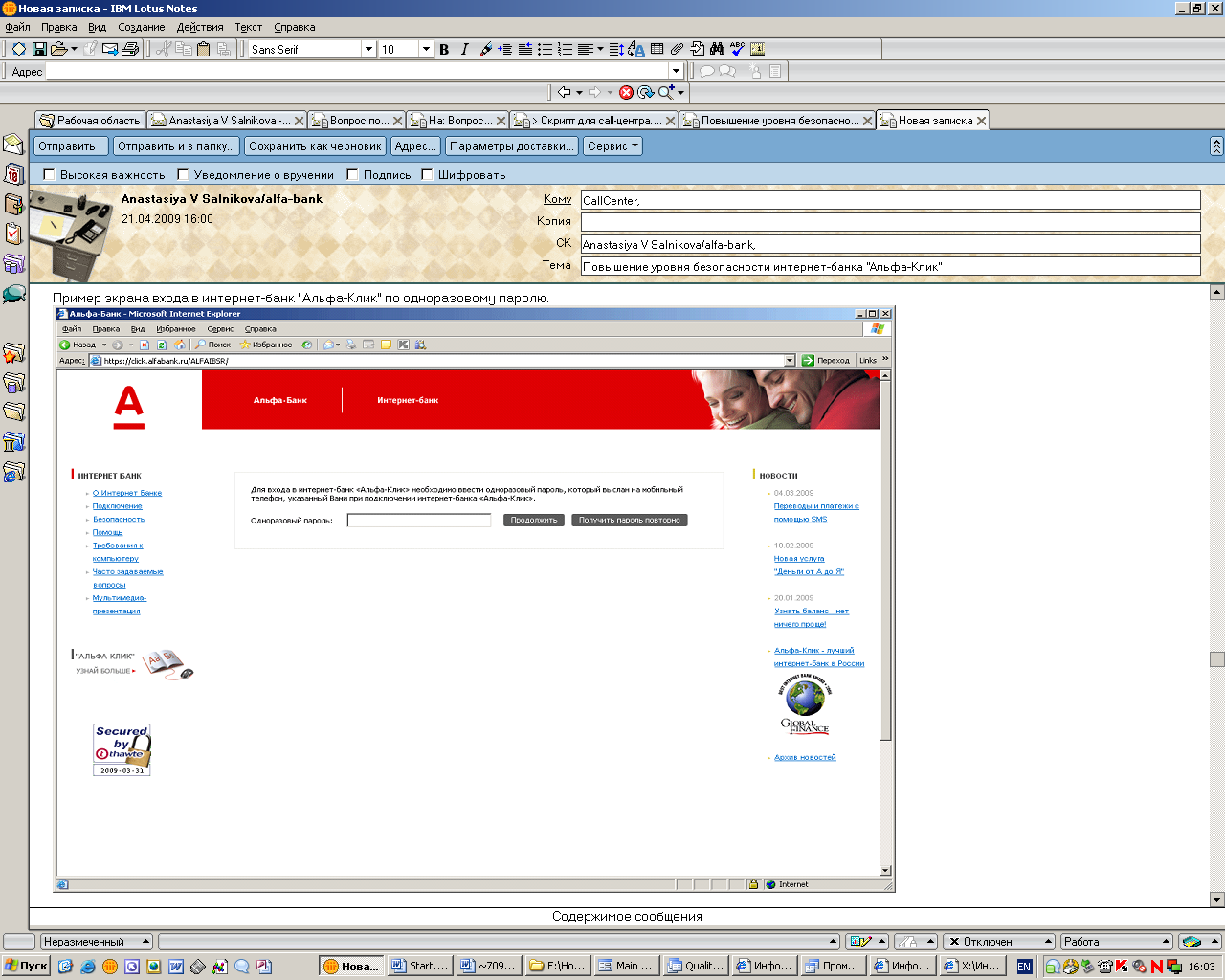Click the red Stop icon in navigation bar
Screen dimensions: 1225x980
point(626,92)
